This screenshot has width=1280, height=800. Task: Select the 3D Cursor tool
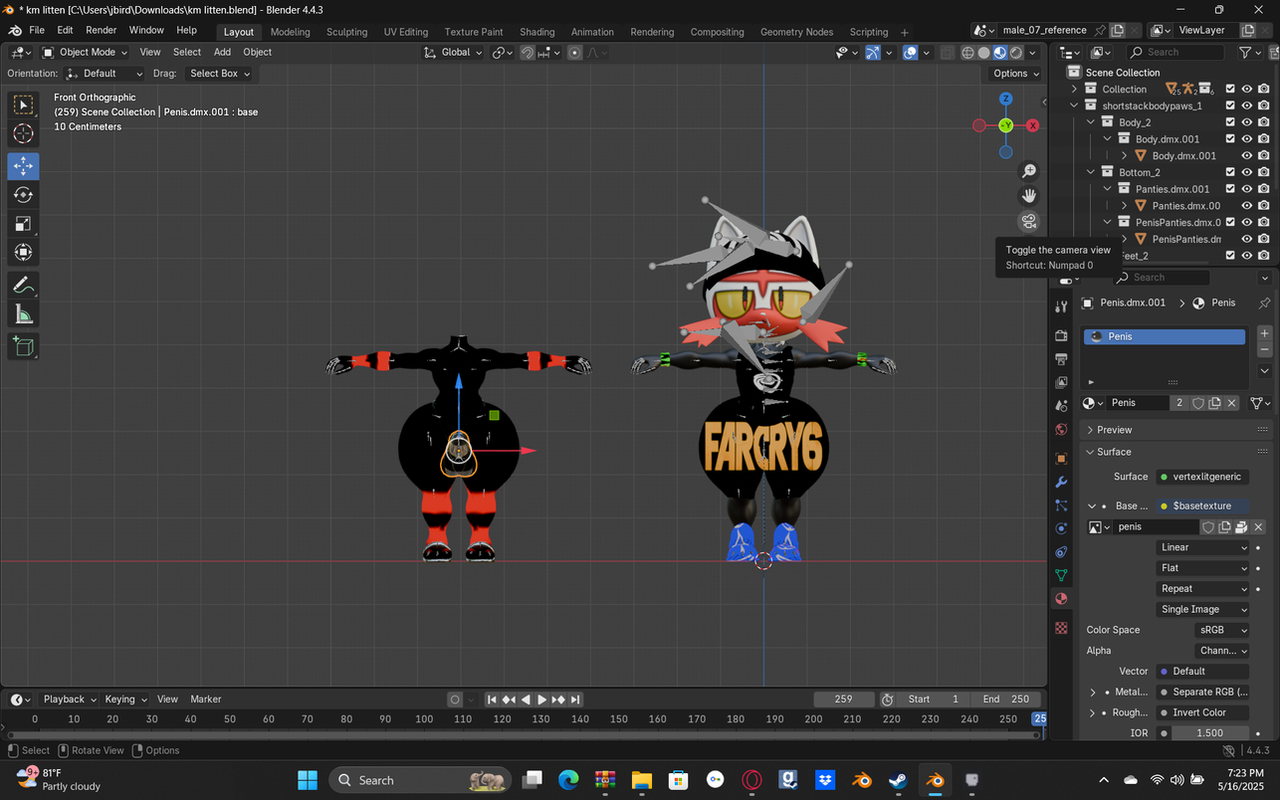coord(23,135)
